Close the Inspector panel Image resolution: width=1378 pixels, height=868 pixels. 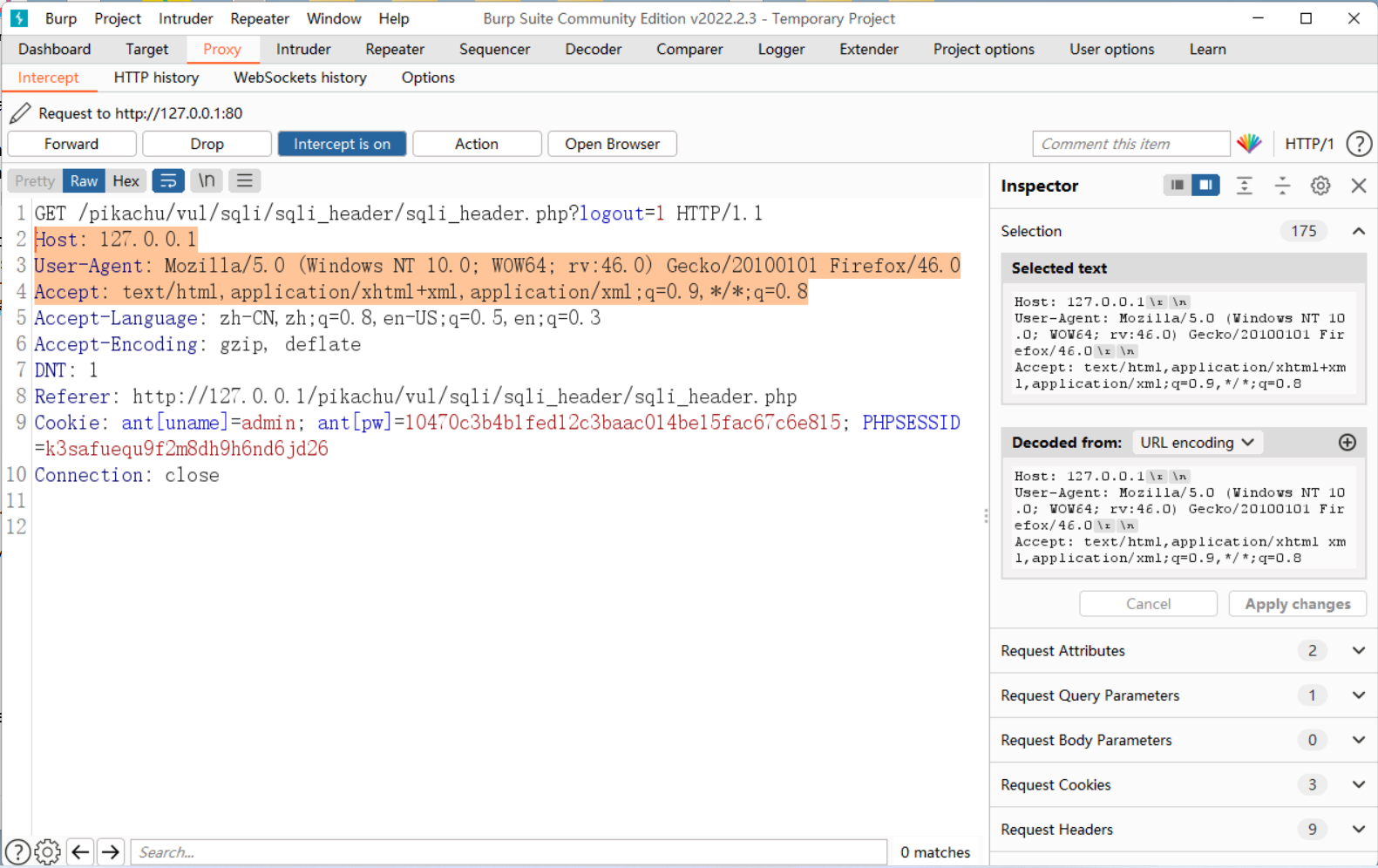pyautogui.click(x=1359, y=186)
